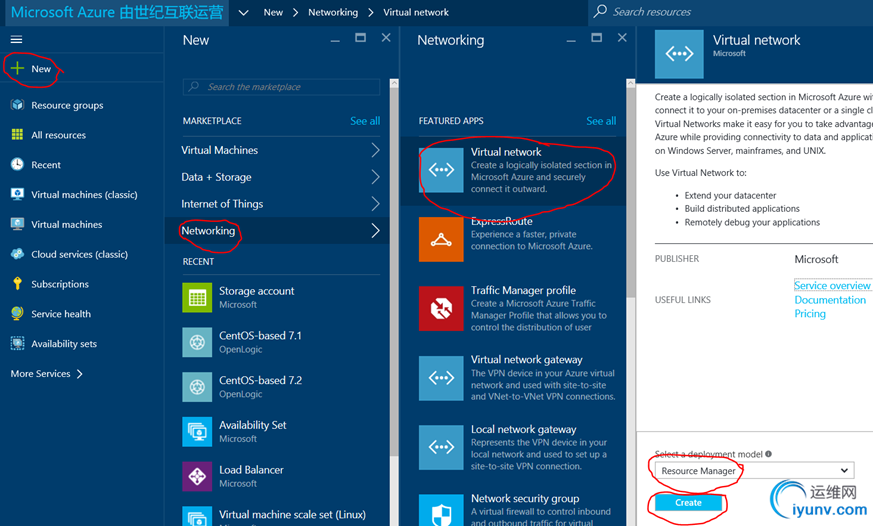Click the Recent clock icon

pos(17,164)
